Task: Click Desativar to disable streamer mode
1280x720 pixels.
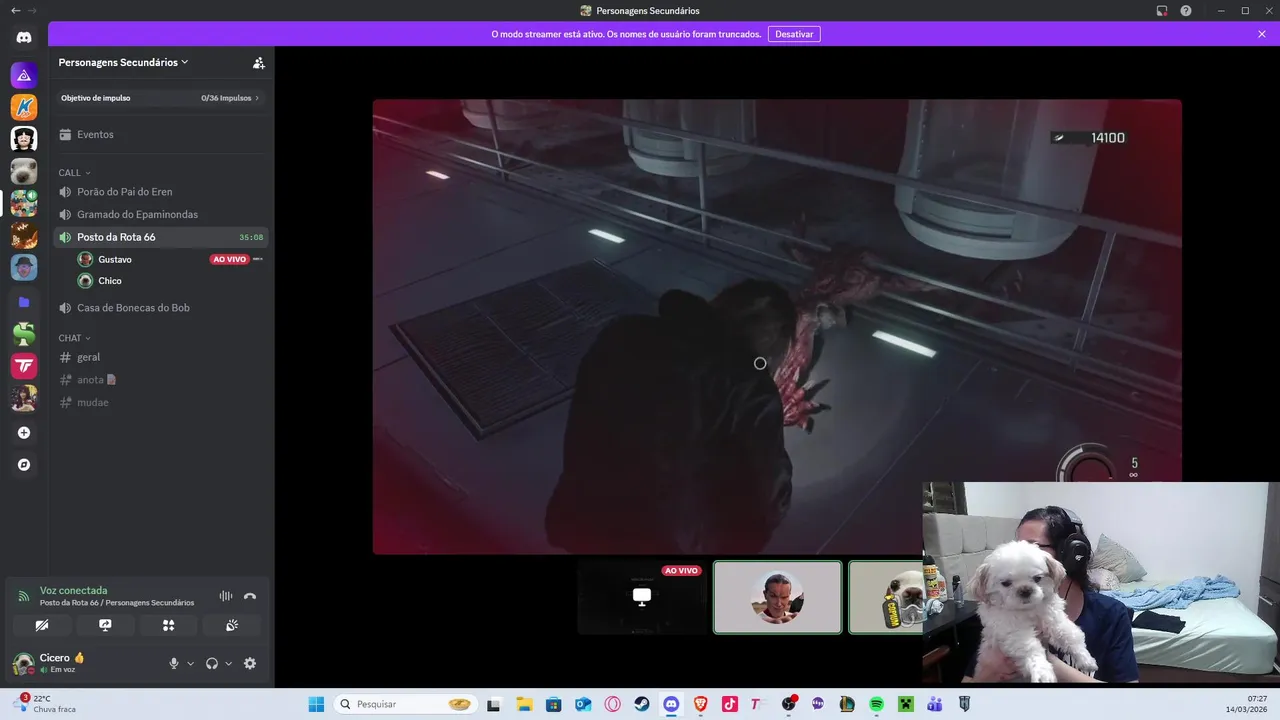Action: pyautogui.click(x=794, y=34)
